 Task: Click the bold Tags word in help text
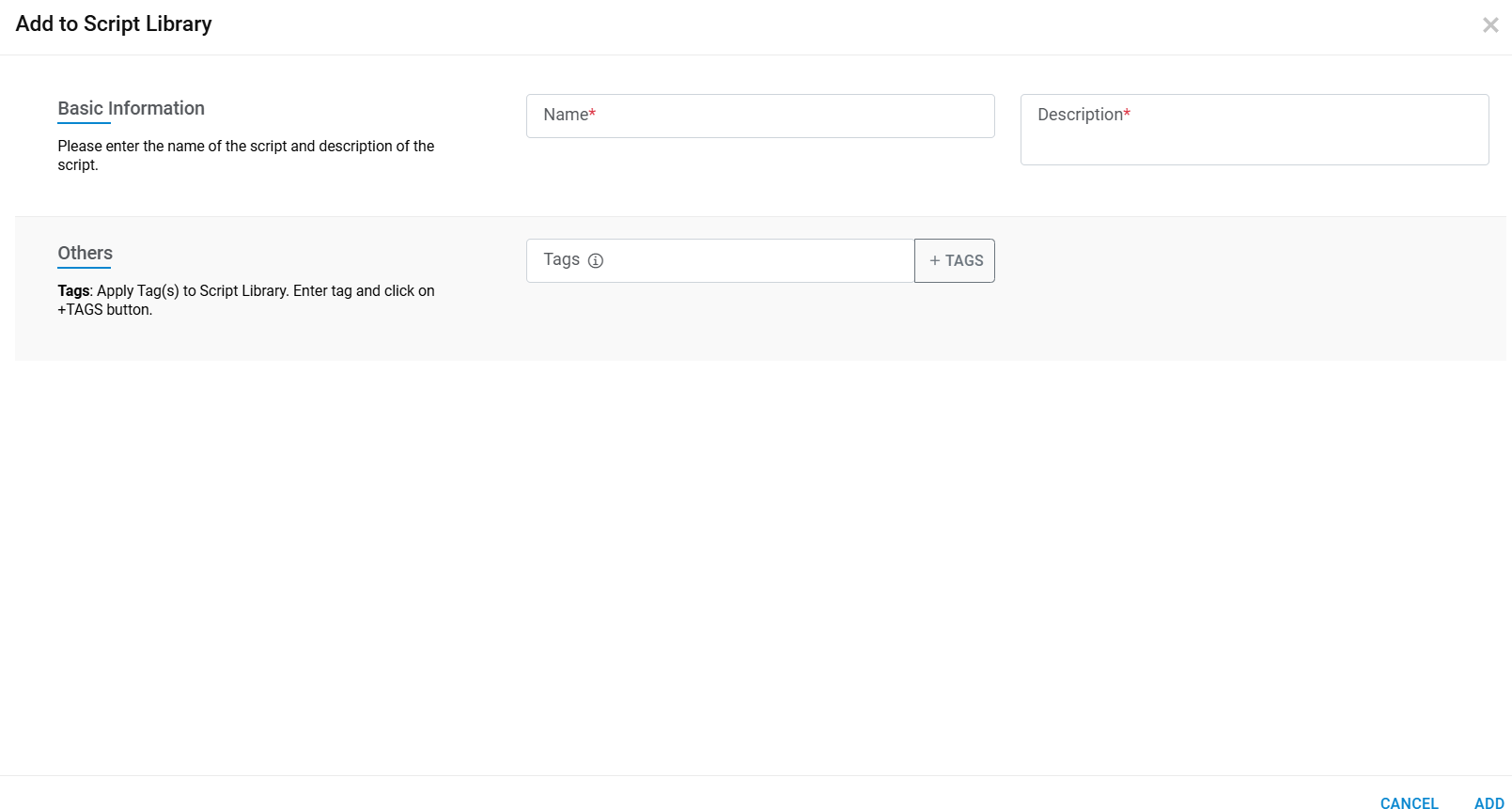[73, 290]
